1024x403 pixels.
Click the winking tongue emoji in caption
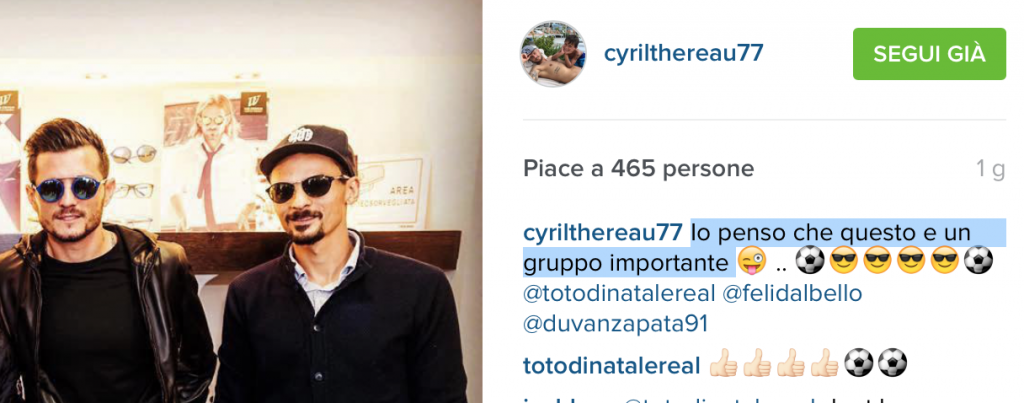point(752,263)
